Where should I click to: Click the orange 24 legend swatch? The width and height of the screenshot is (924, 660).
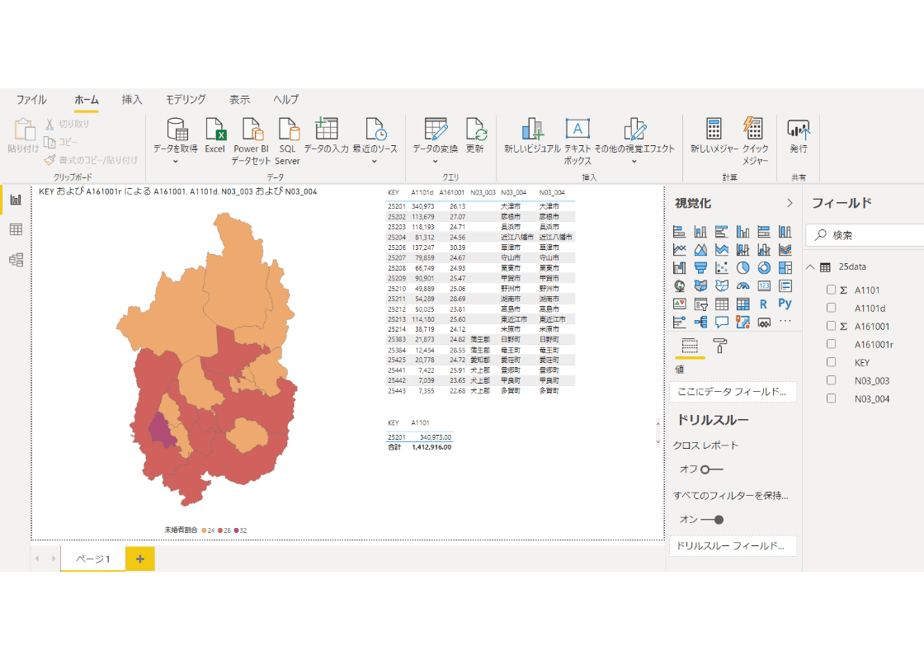(x=204, y=530)
